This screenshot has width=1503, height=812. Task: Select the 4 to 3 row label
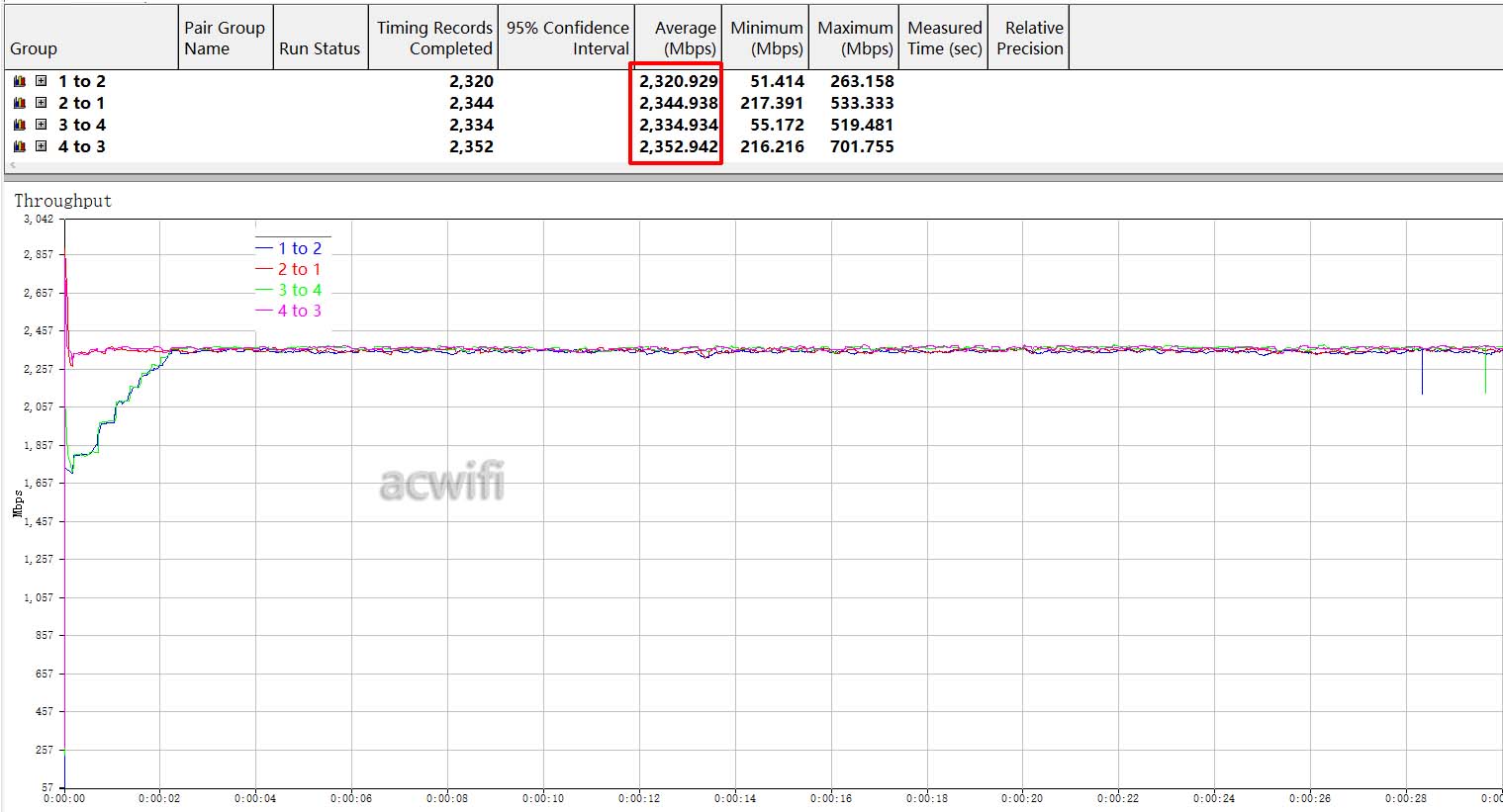(x=81, y=146)
